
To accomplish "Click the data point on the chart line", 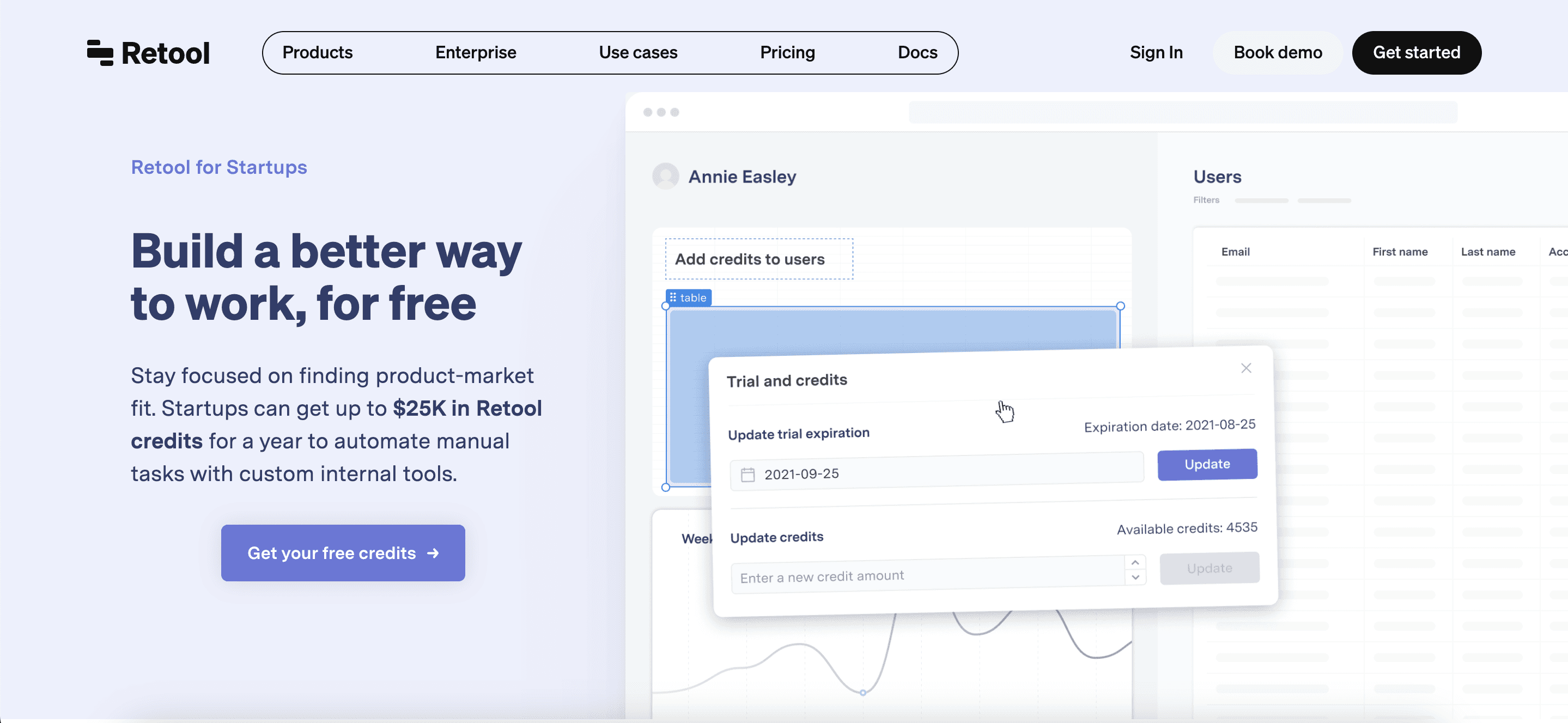I will (862, 692).
